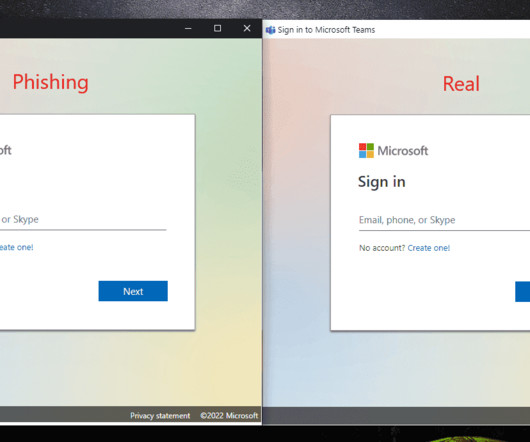Click 'No account?' text in real window
The width and height of the screenshot is (530, 442).
point(382,248)
